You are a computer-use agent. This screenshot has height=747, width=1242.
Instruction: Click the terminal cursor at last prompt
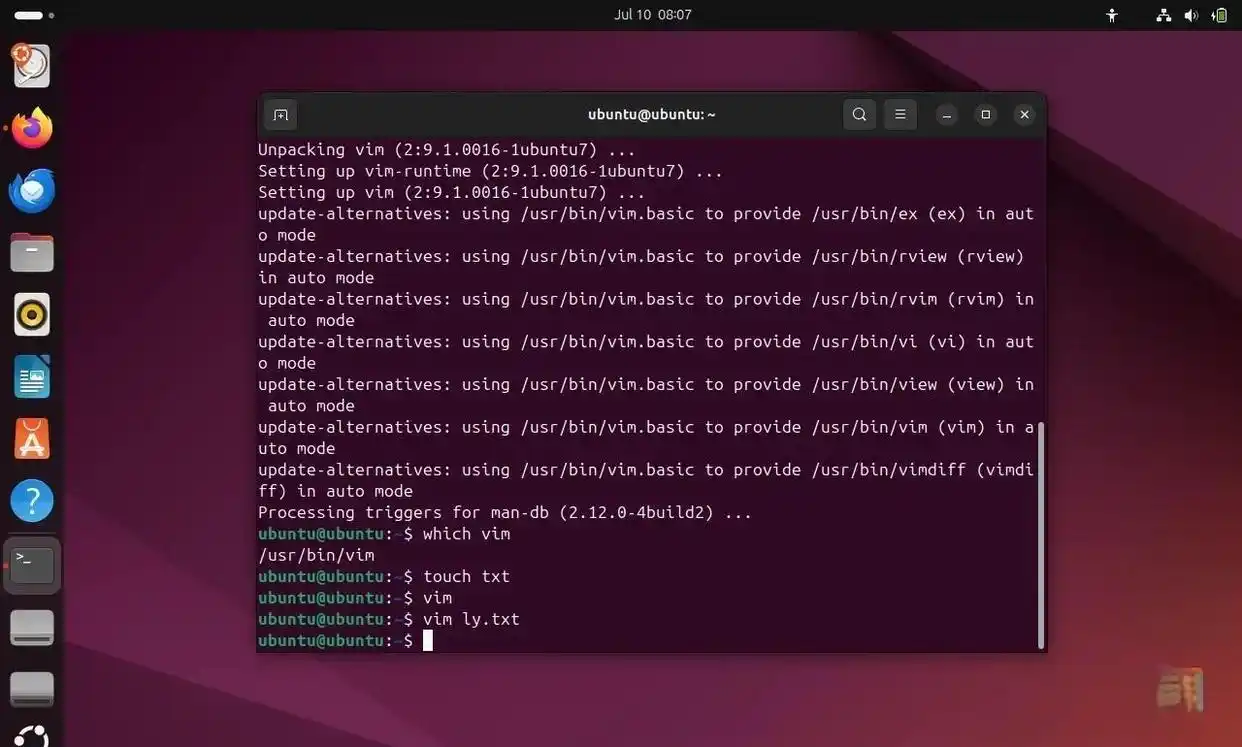pos(428,641)
